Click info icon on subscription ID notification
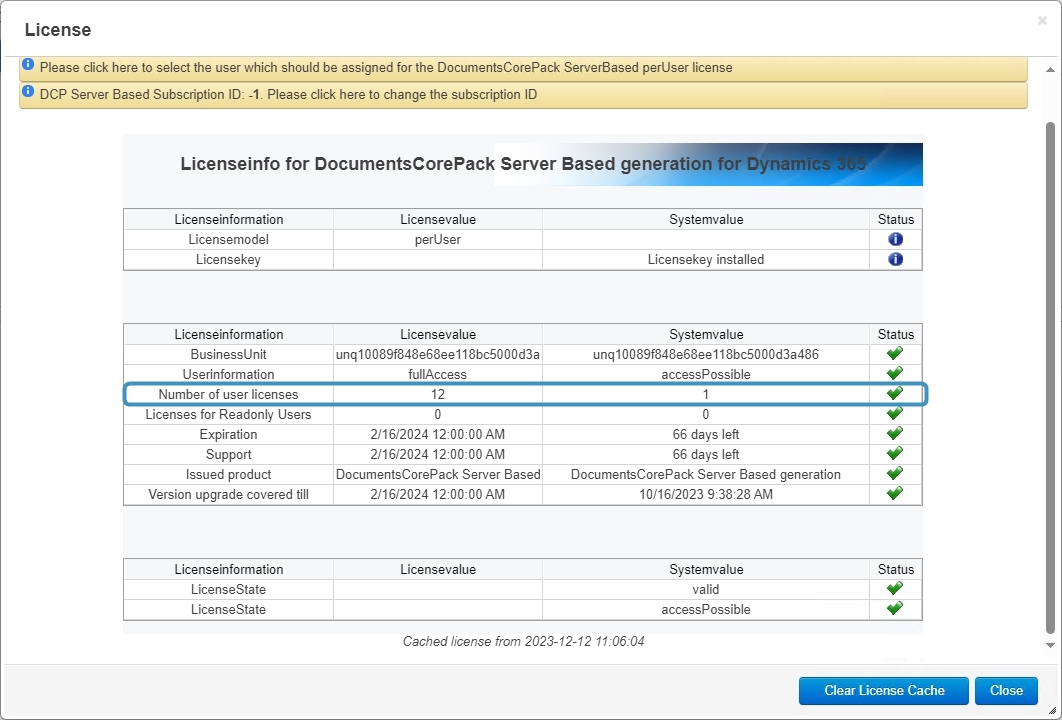Screen dimensions: 1062x720 (x=28, y=91)
